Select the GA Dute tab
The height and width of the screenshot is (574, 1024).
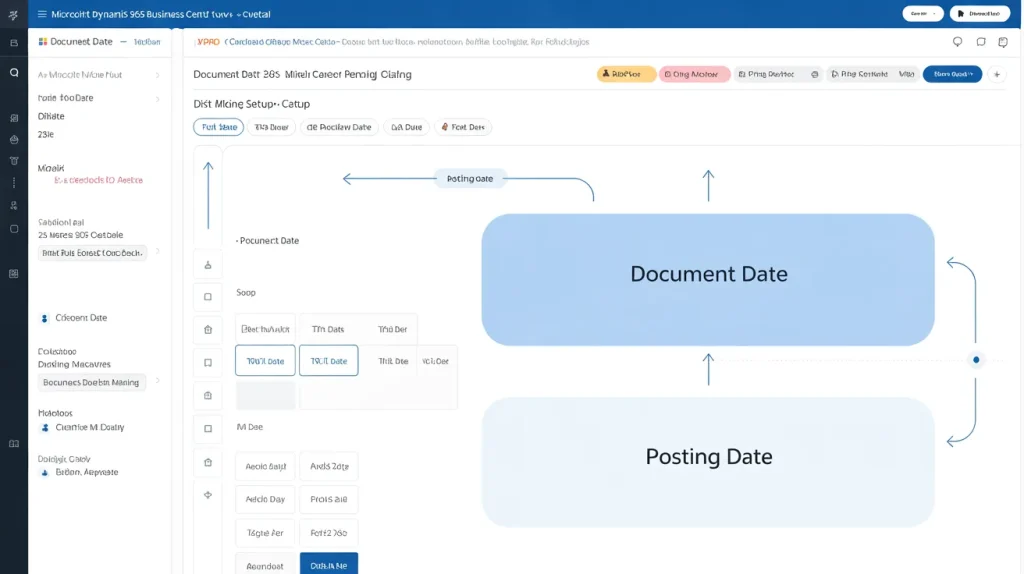pos(406,127)
